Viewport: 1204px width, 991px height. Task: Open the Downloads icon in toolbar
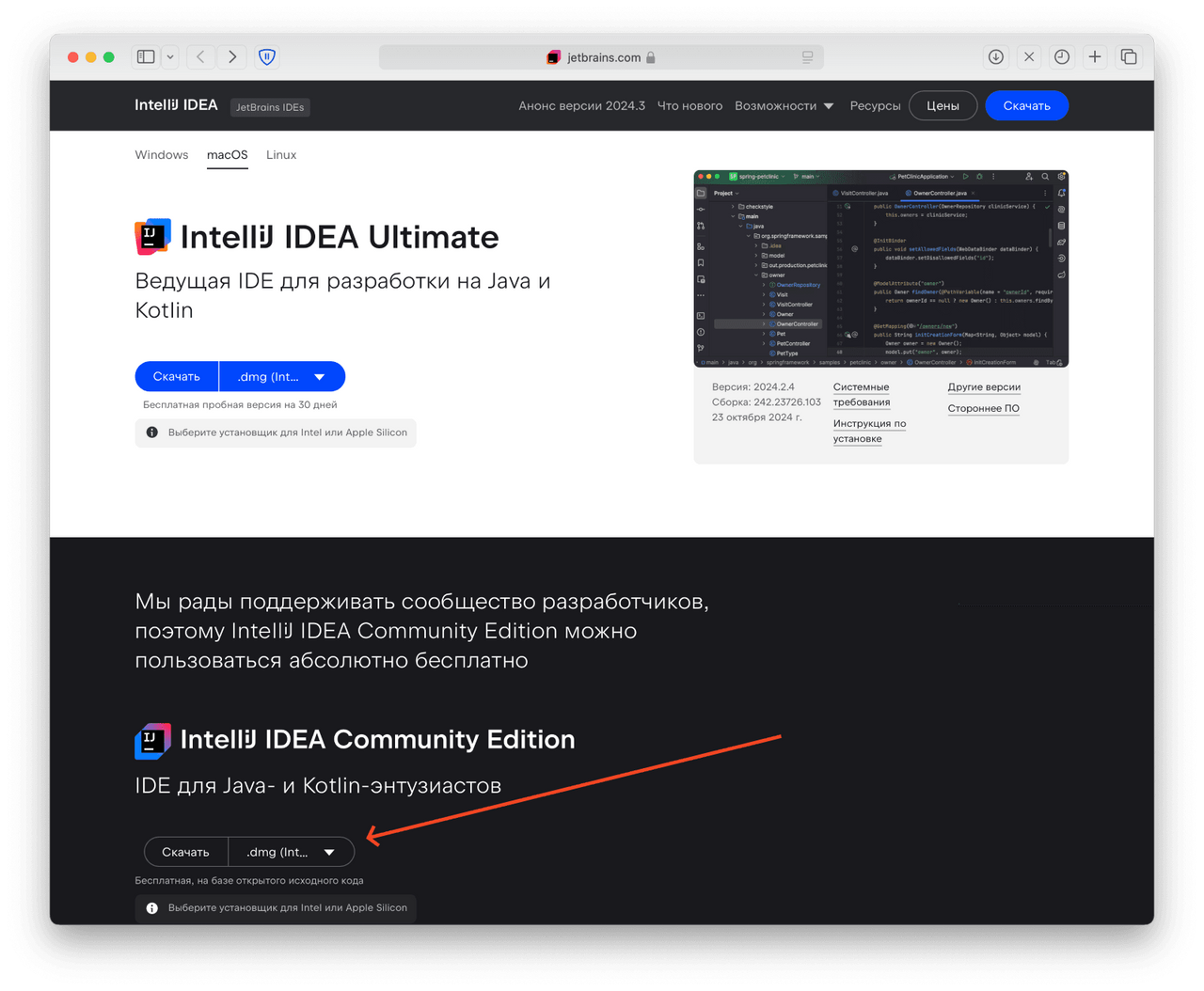pyautogui.click(x=995, y=56)
